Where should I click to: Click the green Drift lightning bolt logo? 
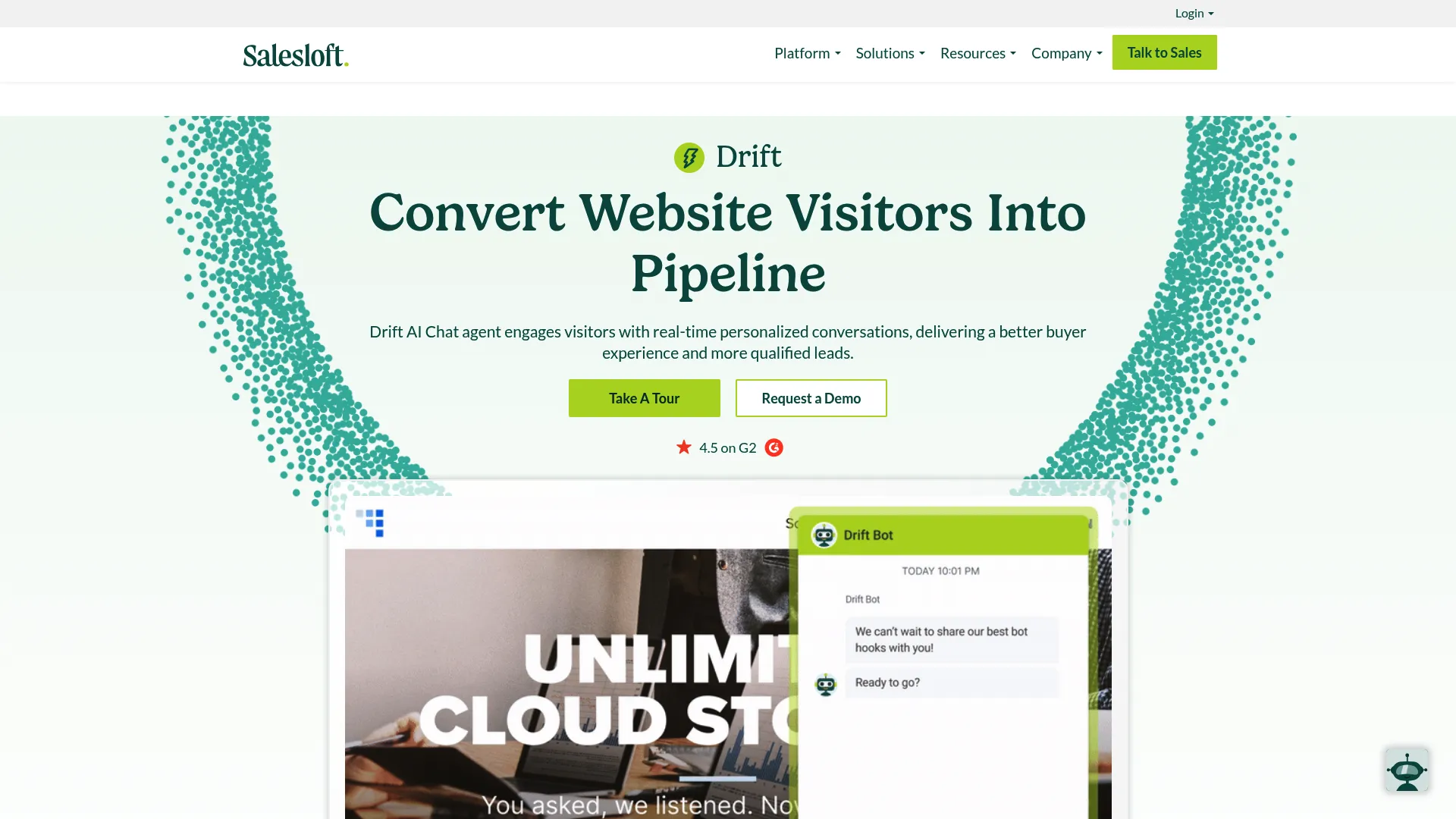689,158
